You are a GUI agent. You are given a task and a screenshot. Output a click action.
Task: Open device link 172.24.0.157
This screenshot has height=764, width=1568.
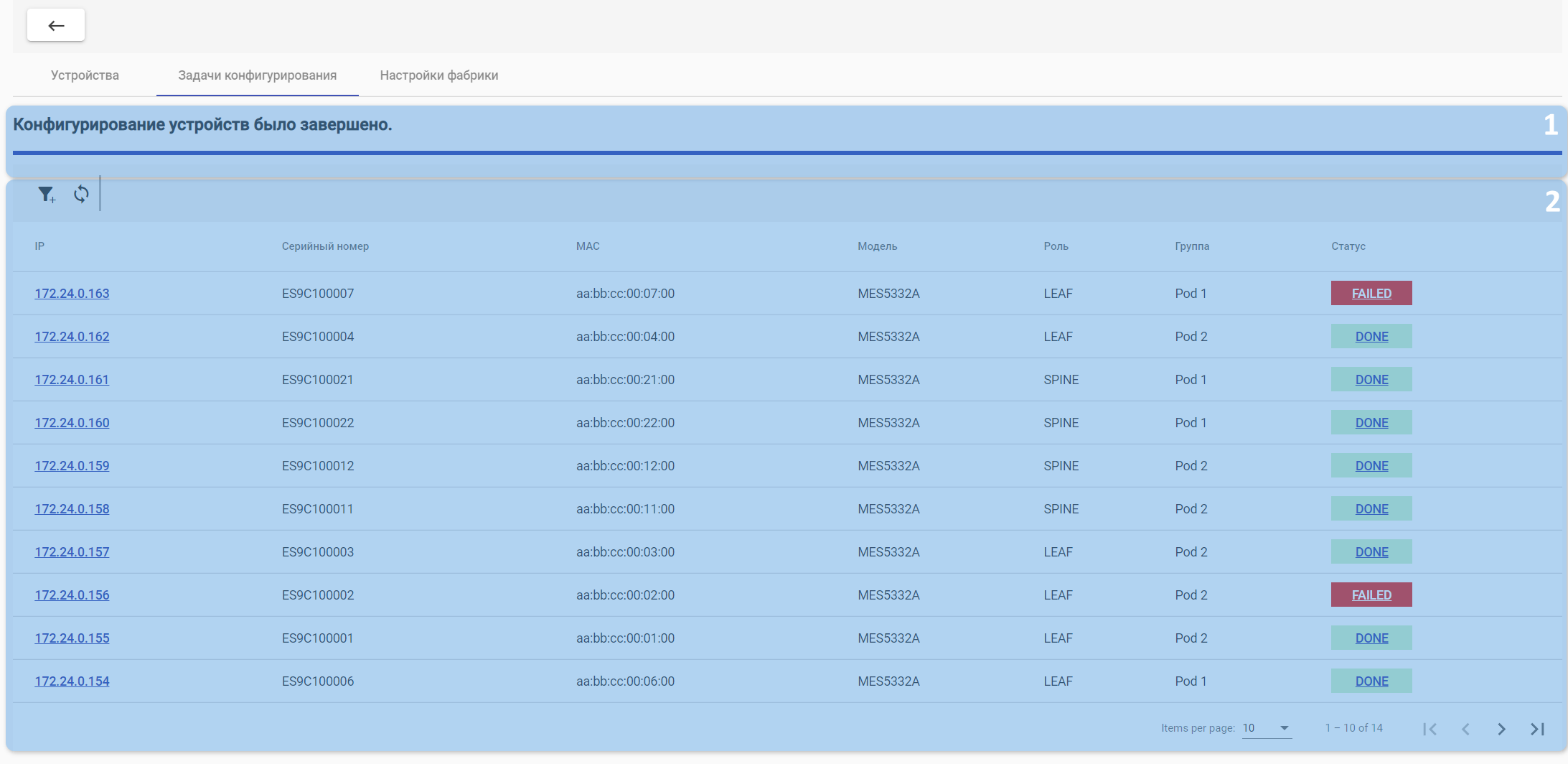tap(72, 552)
